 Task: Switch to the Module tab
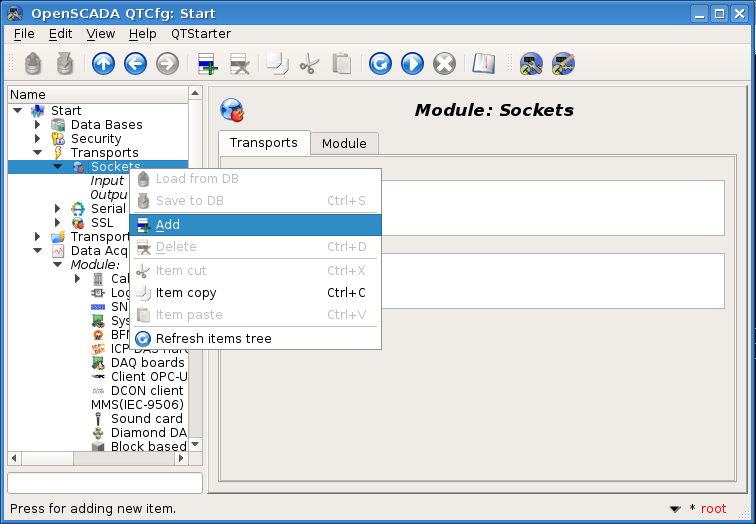tap(344, 144)
